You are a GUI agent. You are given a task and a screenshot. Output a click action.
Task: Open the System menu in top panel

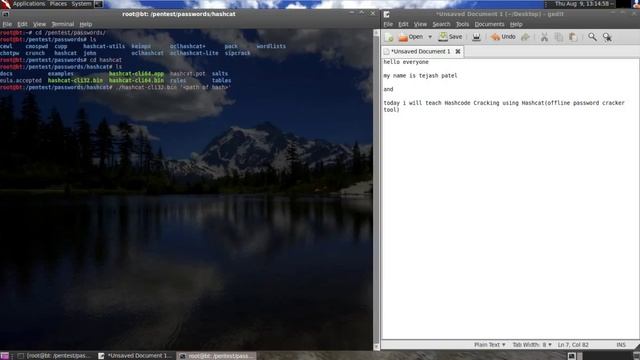81,4
